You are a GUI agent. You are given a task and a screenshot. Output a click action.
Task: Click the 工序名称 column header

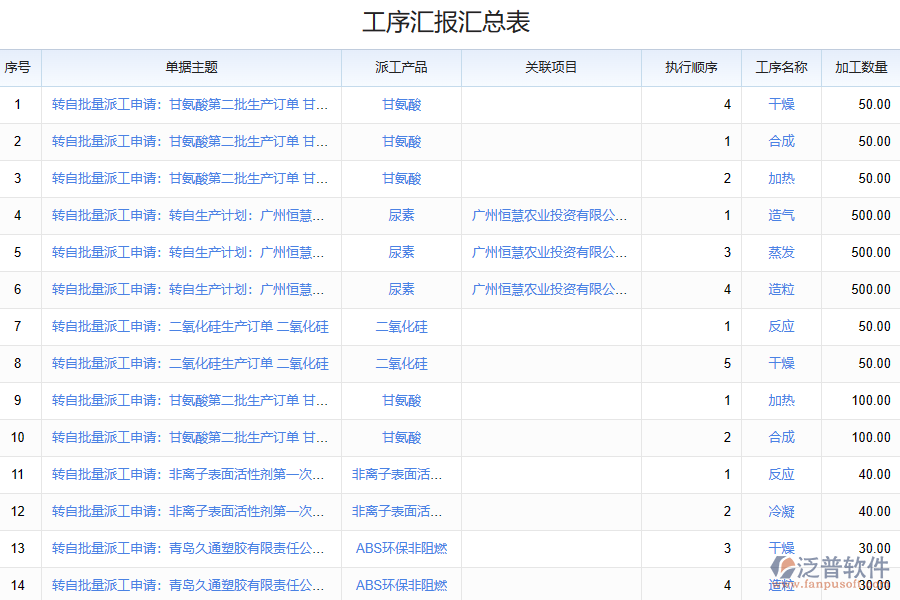781,68
